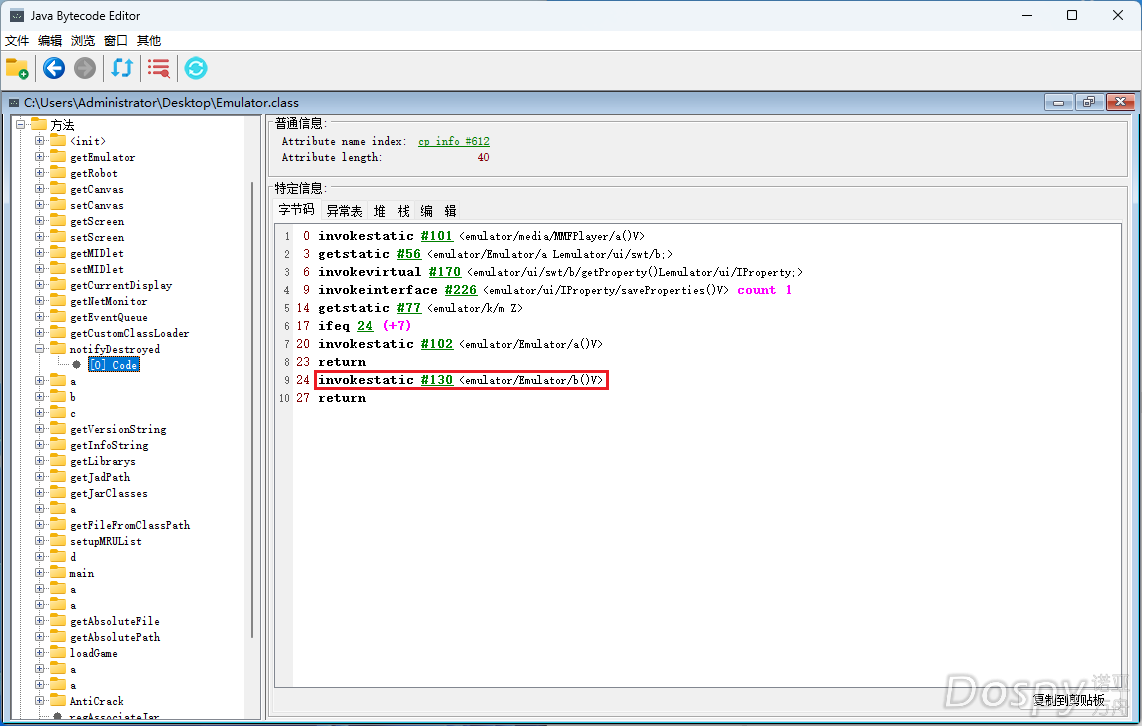Open the 窗口 menu
Viewport: 1142px width, 726px height.
(116, 41)
